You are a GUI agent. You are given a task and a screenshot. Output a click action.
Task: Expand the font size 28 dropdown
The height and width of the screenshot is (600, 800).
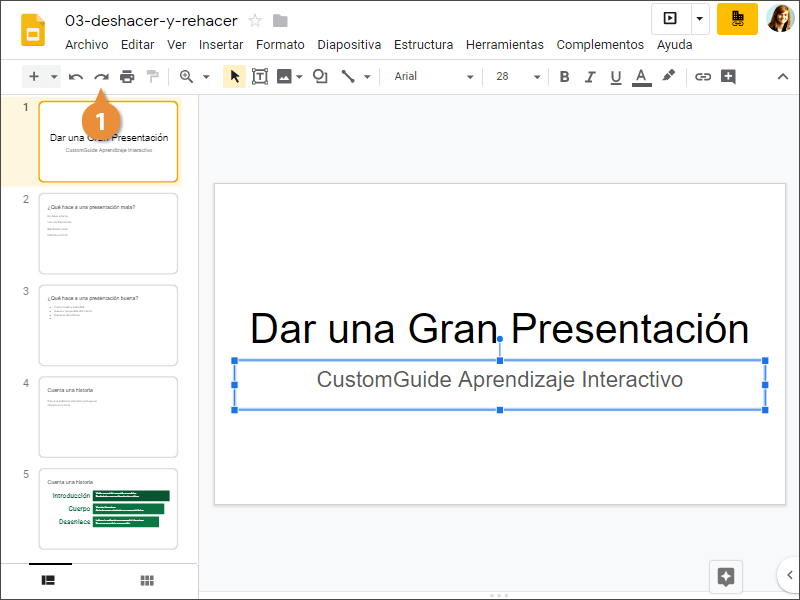tap(537, 77)
